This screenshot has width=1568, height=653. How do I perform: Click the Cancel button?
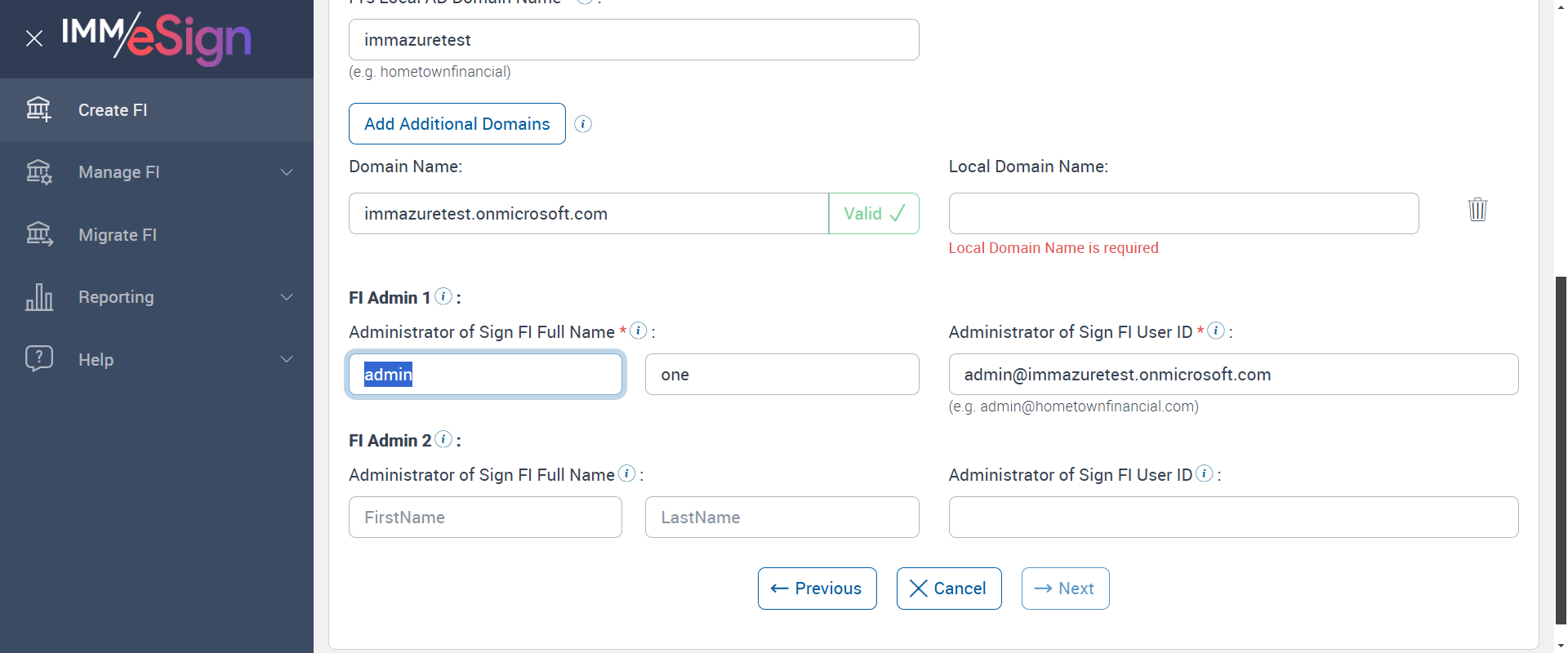pyautogui.click(x=949, y=589)
